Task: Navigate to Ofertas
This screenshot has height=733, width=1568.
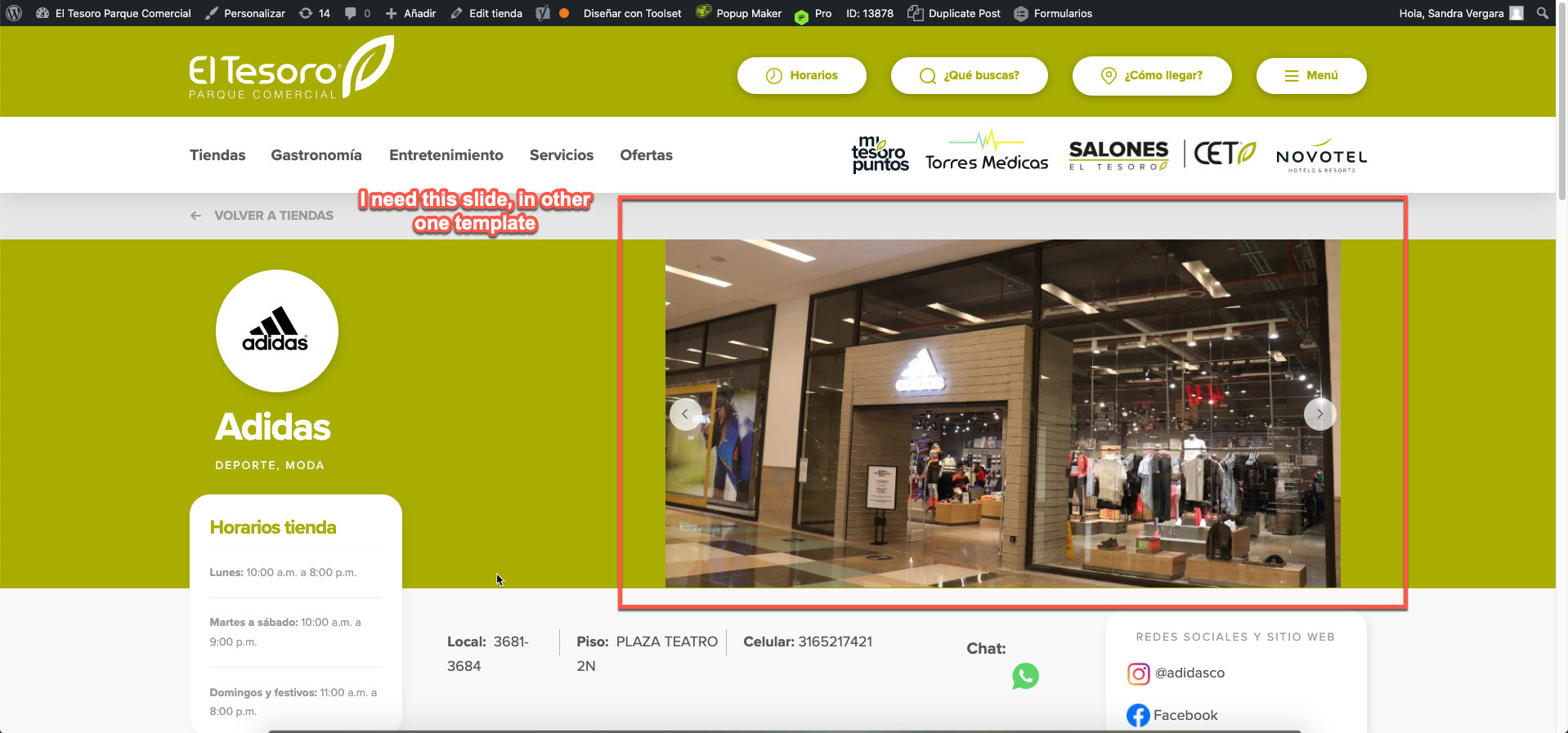Action: (647, 155)
